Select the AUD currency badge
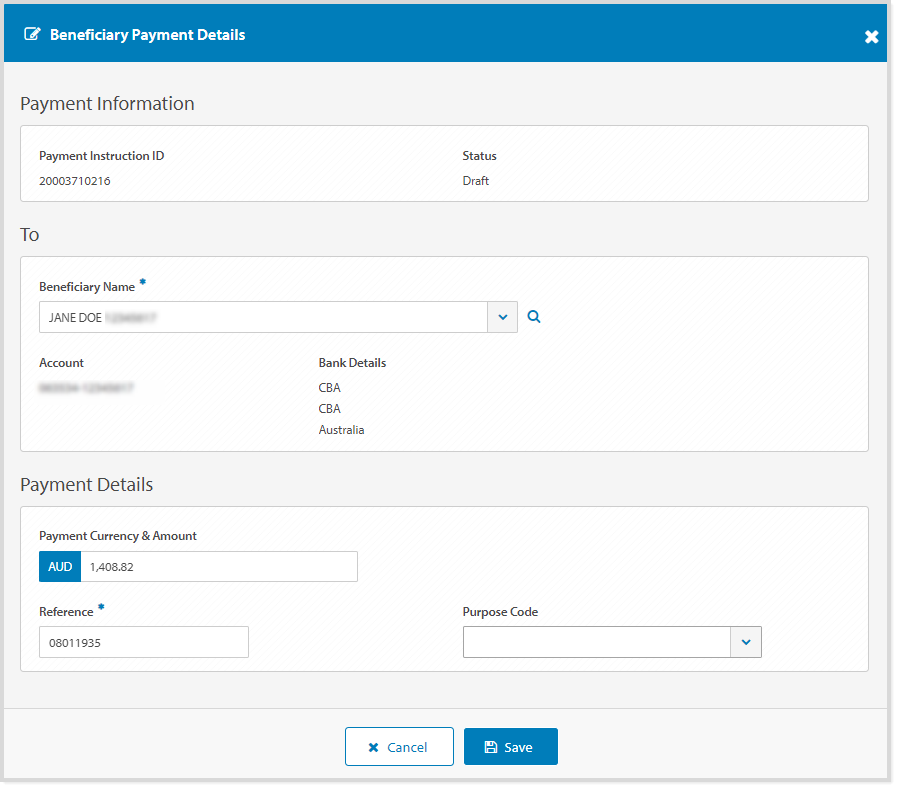 click(59, 566)
